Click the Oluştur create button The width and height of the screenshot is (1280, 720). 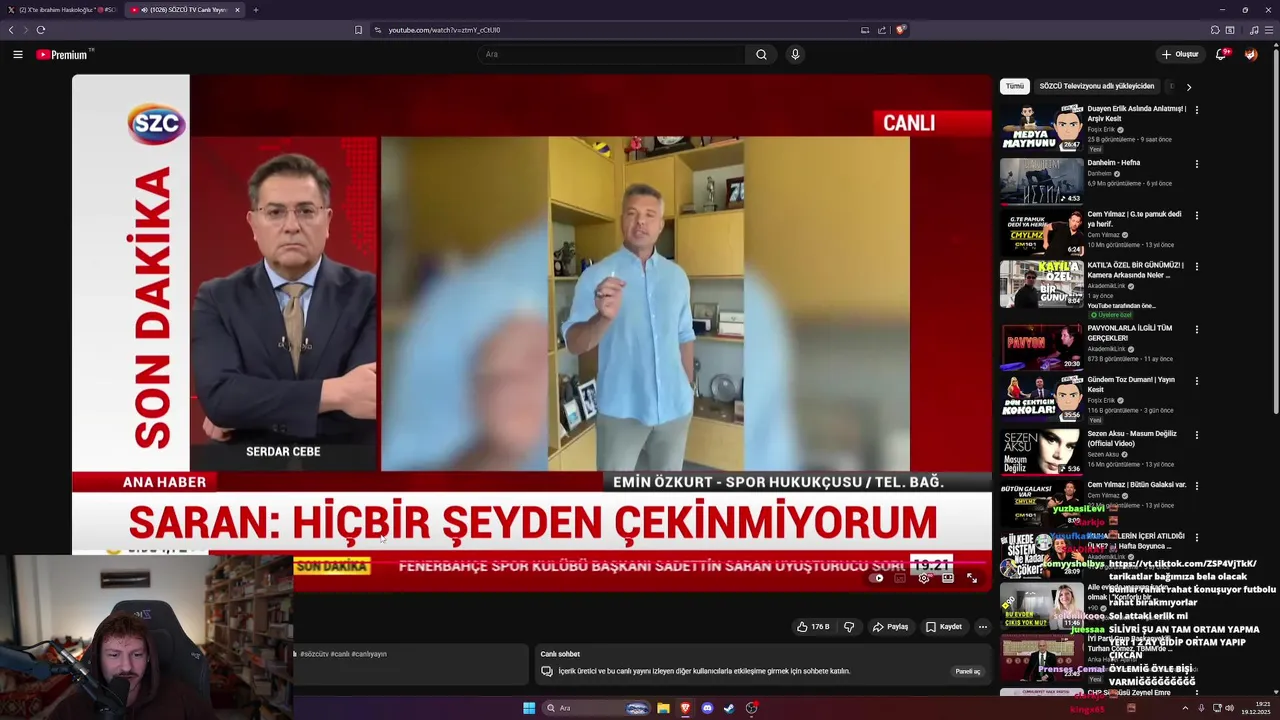(x=1180, y=54)
